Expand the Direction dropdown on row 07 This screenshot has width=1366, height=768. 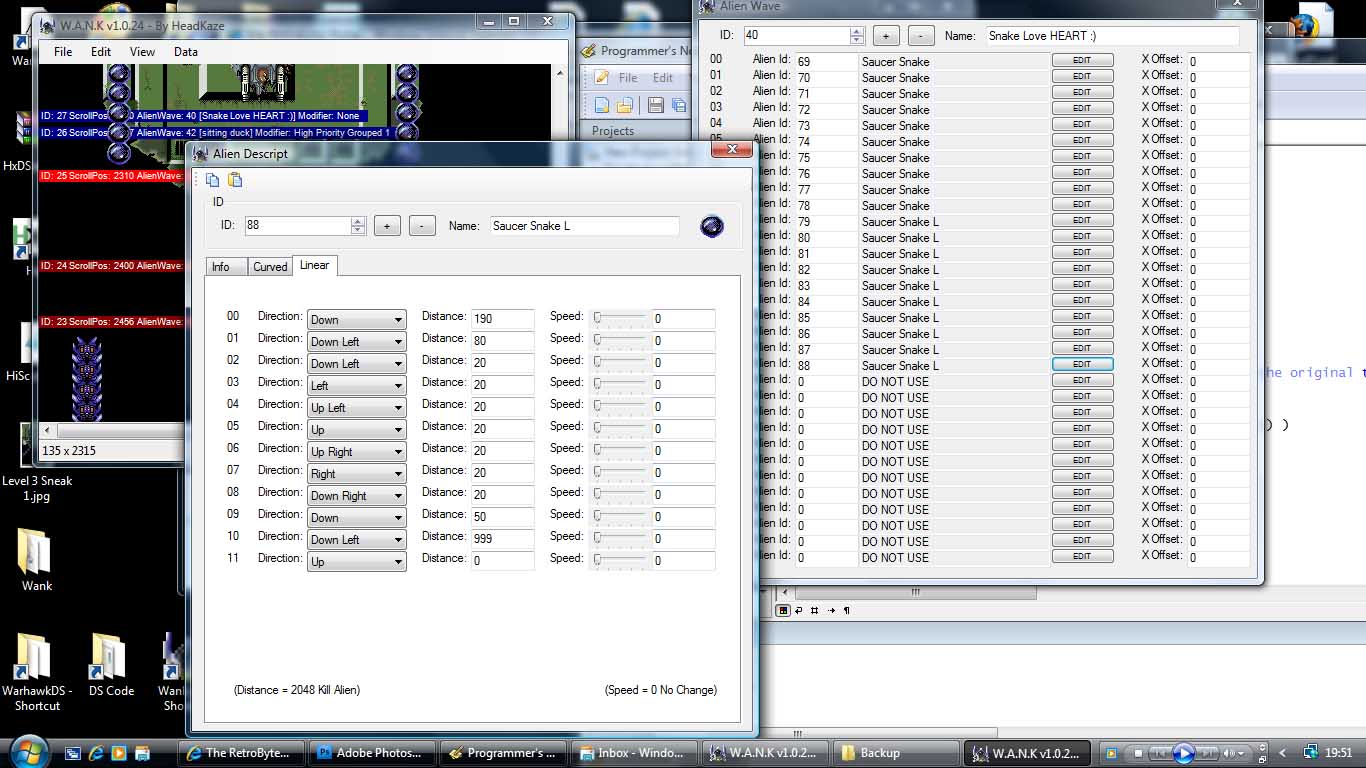point(398,474)
